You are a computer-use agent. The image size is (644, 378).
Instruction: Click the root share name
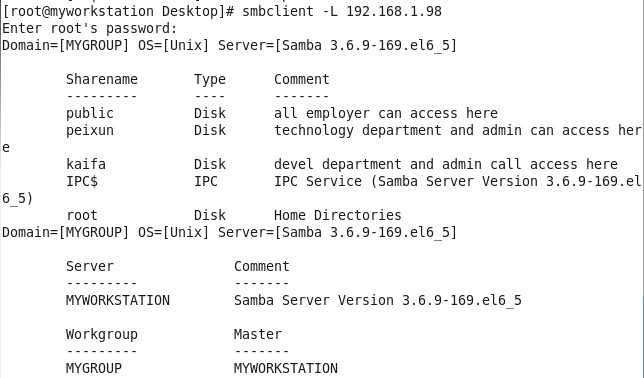82,215
